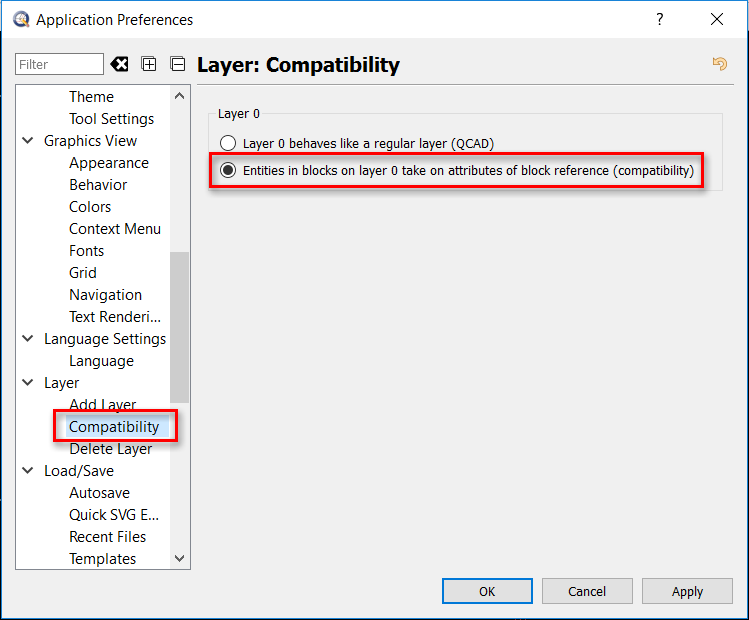Click the orange reset-to-defaults arrow icon
The height and width of the screenshot is (620, 749).
719,64
